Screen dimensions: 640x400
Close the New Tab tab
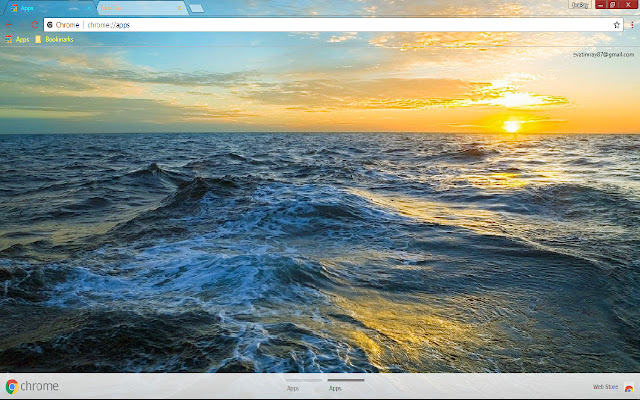(179, 8)
